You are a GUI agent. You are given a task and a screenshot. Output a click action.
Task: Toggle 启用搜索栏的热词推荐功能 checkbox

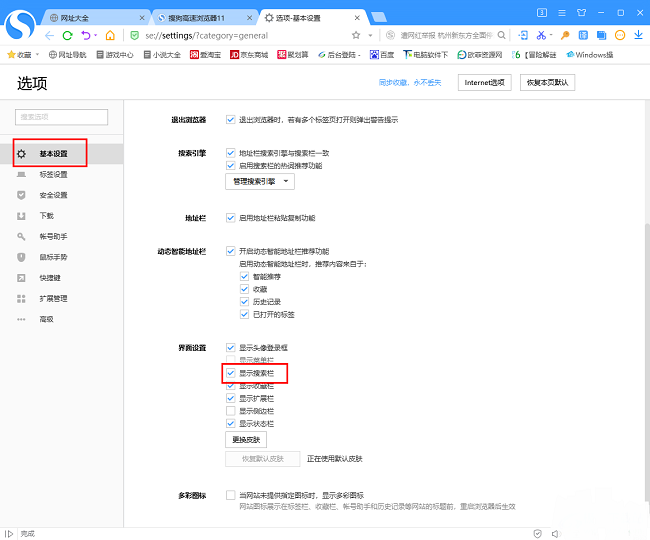coord(230,165)
